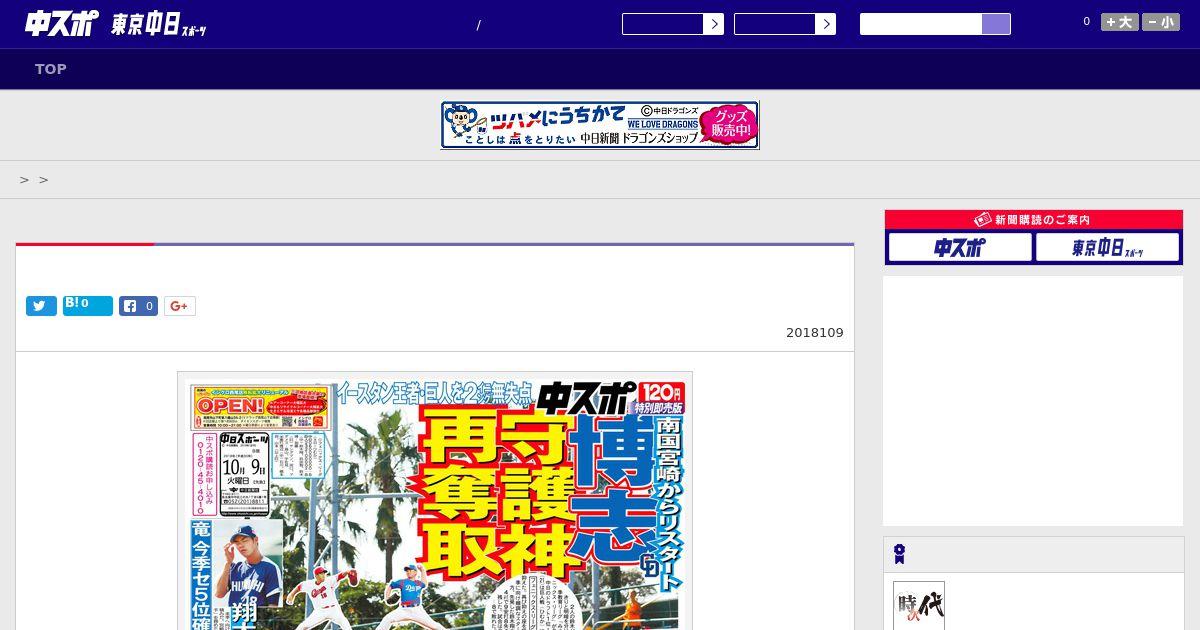Select the TOP navigation item
This screenshot has height=630, width=1200.
pyautogui.click(x=51, y=69)
